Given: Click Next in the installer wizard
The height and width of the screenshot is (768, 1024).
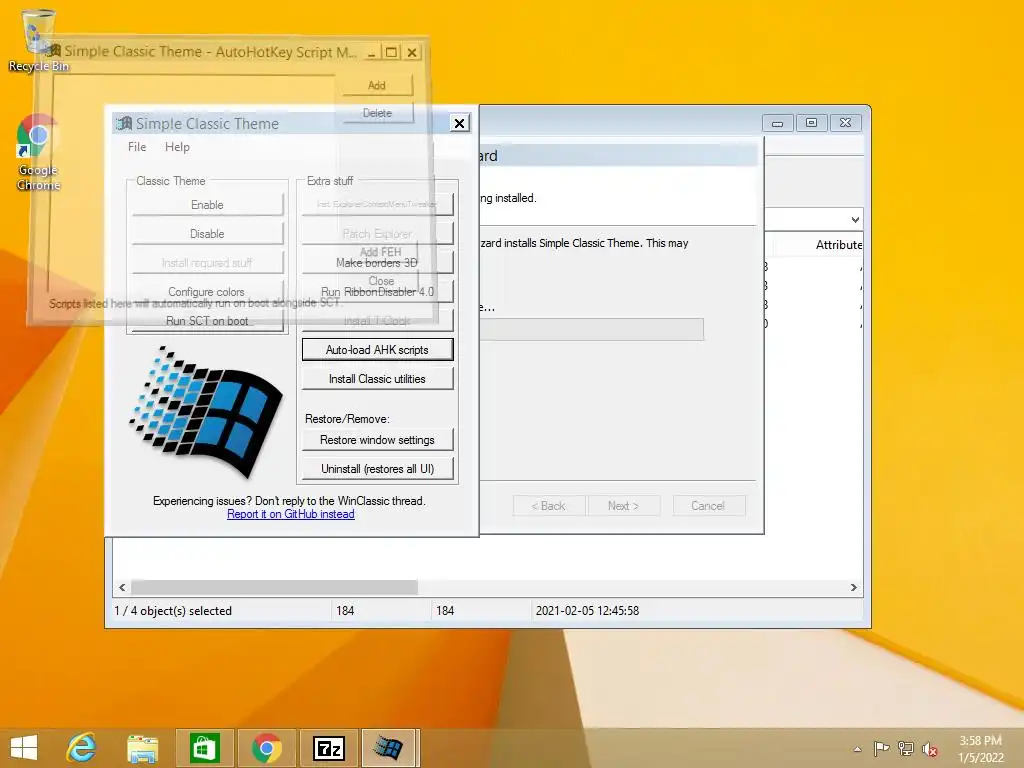Looking at the screenshot, I should (624, 505).
